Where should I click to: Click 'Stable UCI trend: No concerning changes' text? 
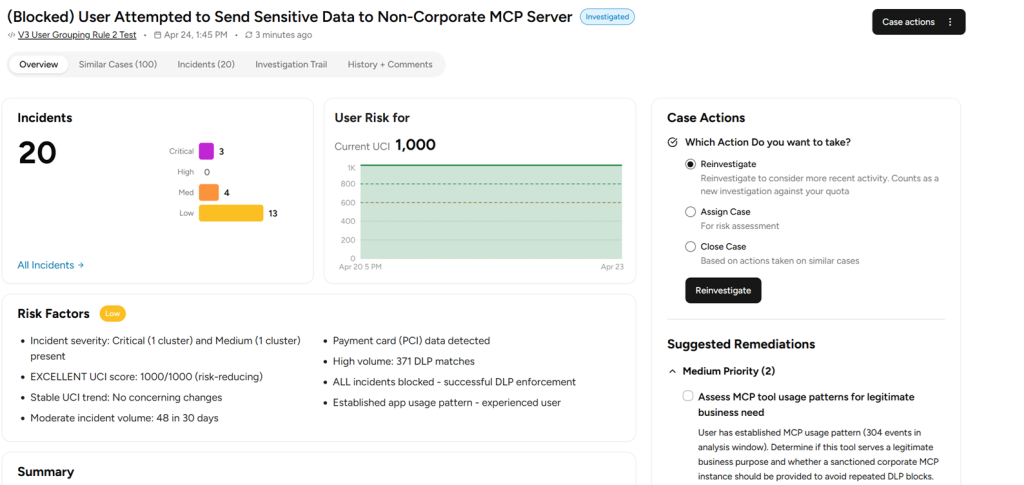(x=126, y=398)
